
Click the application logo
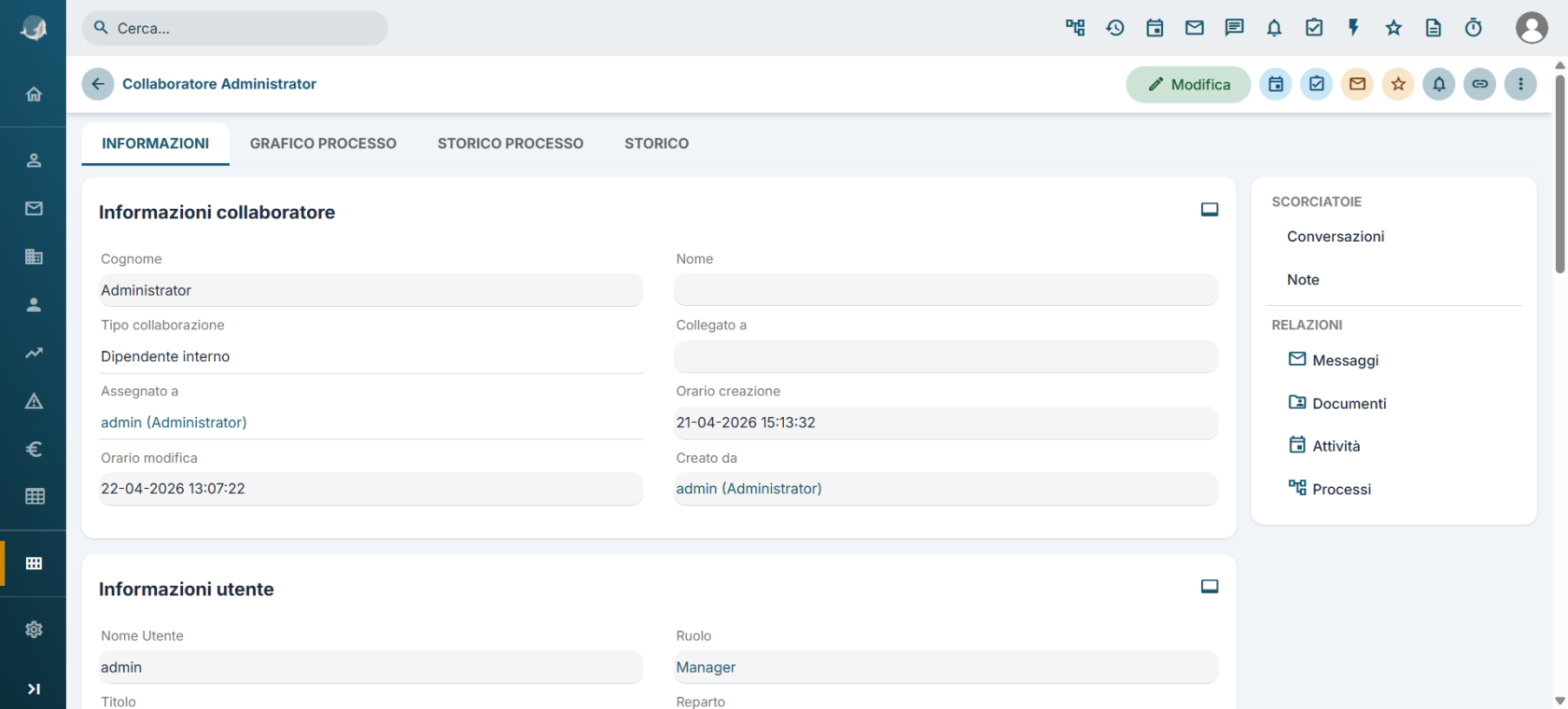(34, 28)
